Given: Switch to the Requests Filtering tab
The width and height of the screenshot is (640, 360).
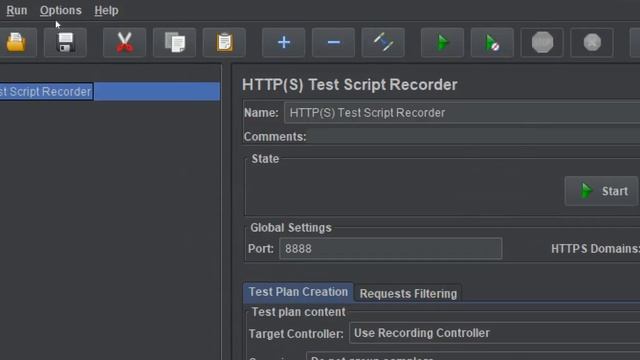Looking at the screenshot, I should pyautogui.click(x=408, y=293).
